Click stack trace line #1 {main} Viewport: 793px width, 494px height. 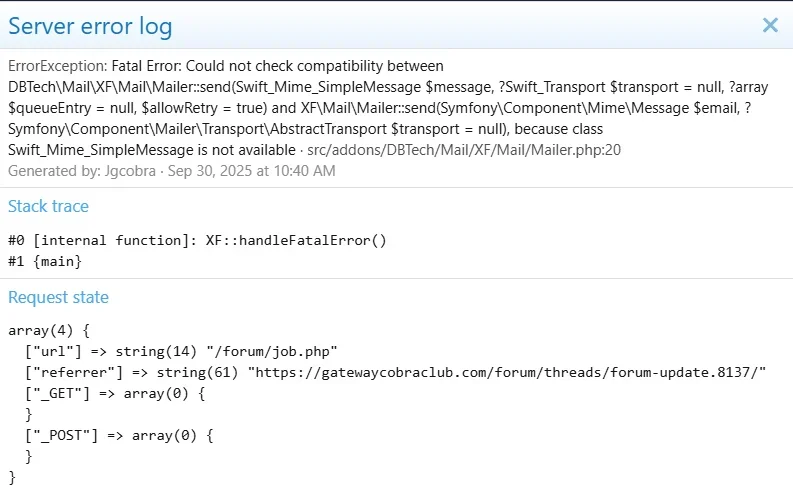[x=45, y=261]
